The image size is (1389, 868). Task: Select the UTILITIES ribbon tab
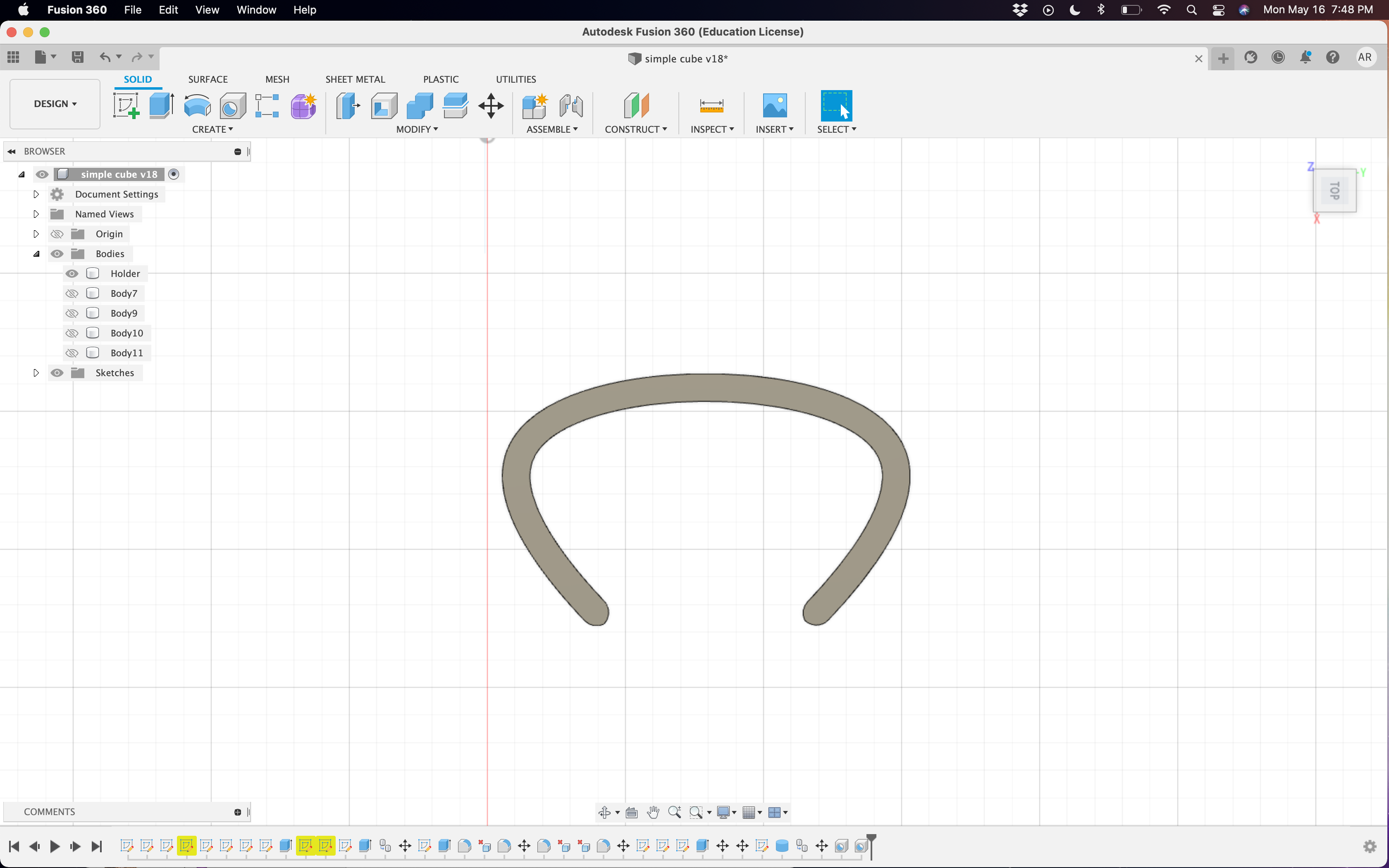click(515, 79)
